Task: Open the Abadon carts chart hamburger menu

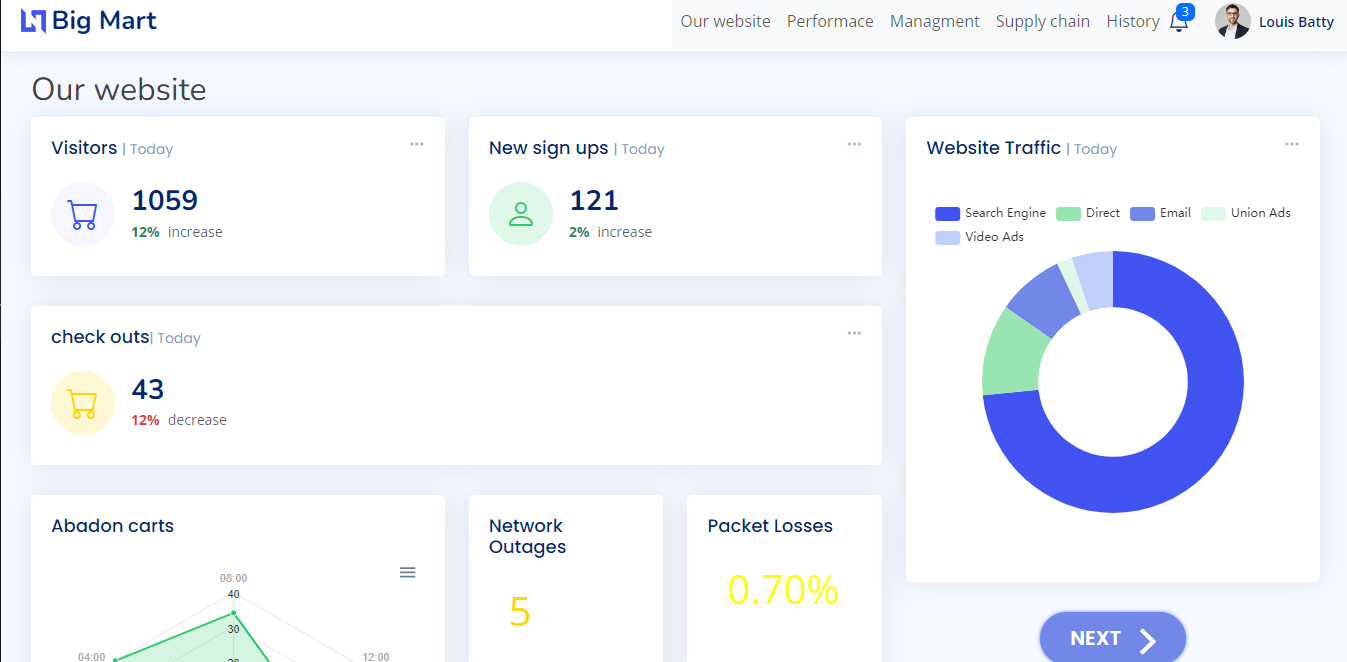Action: coord(407,572)
